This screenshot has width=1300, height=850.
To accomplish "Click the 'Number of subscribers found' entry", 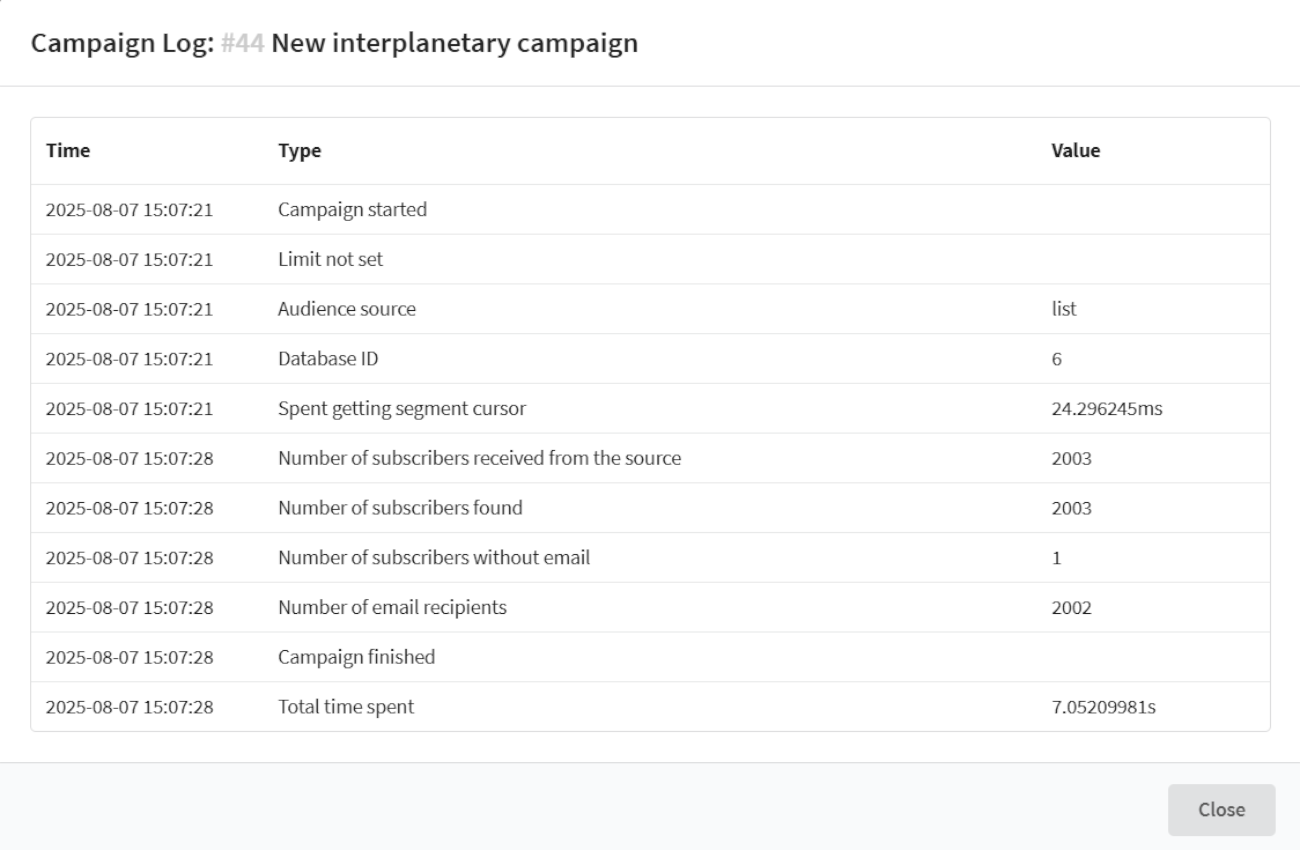I will (400, 508).
